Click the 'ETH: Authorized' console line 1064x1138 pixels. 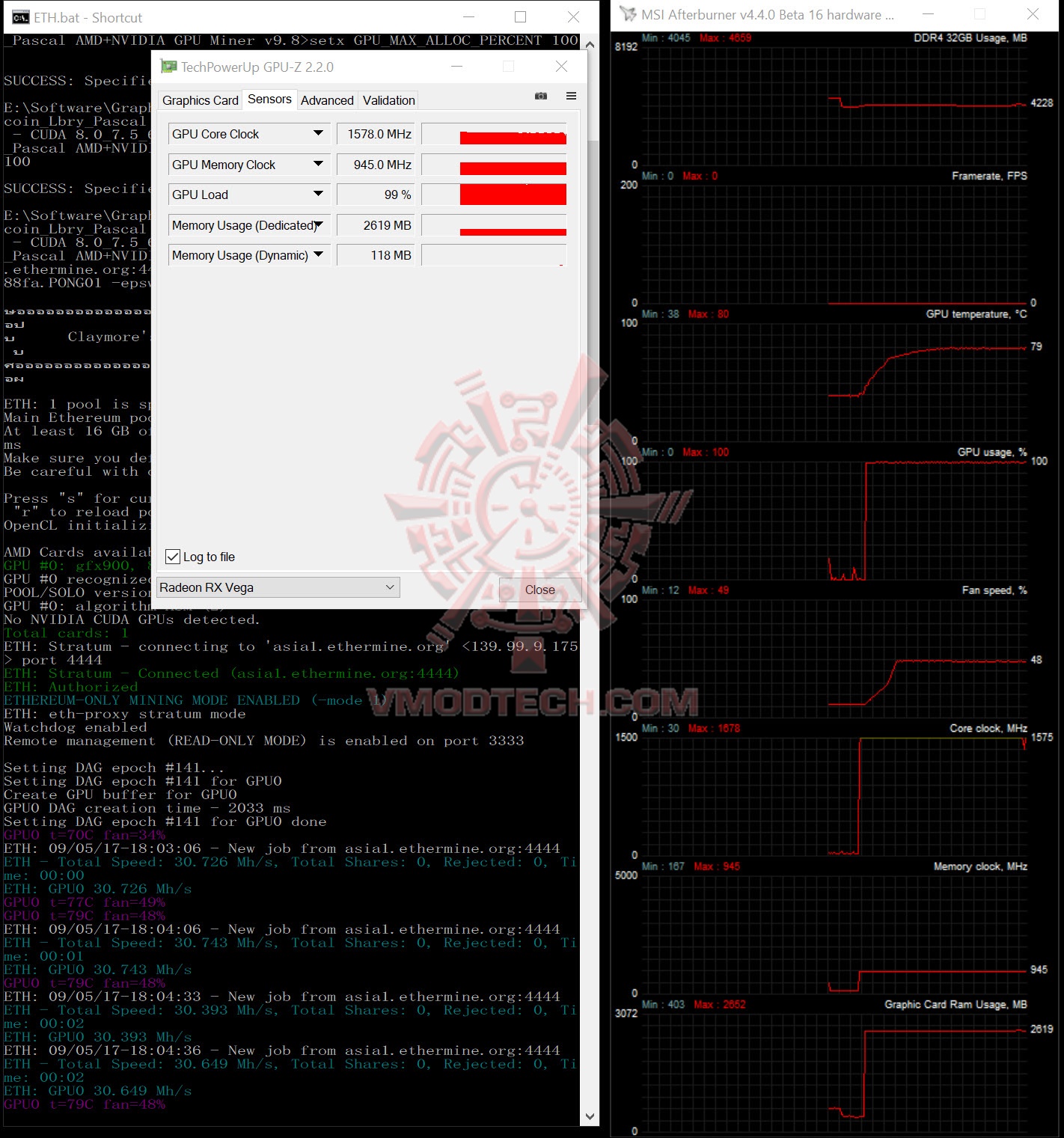pos(71,687)
